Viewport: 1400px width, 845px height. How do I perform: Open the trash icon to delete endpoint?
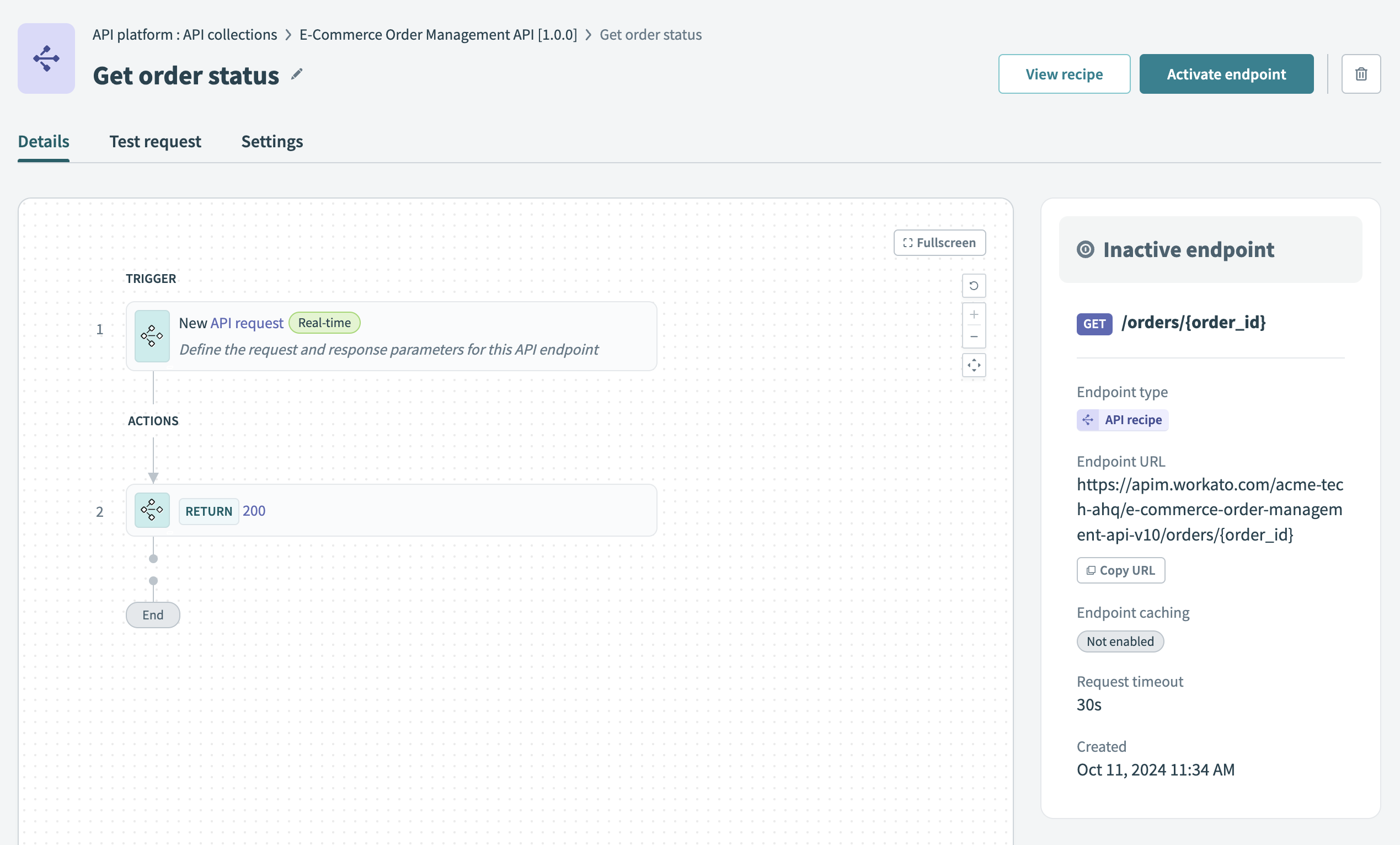[1361, 74]
